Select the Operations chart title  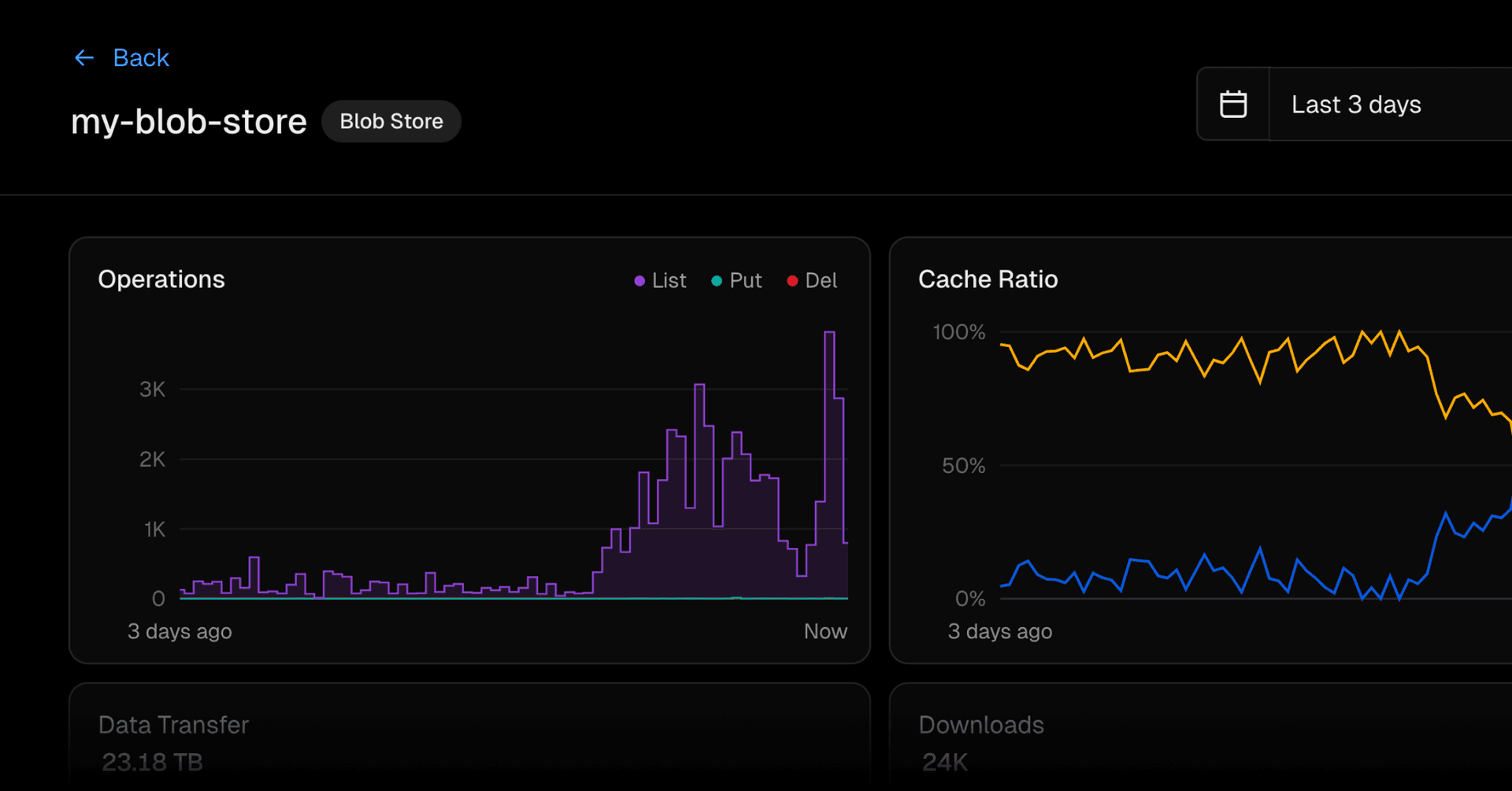click(x=161, y=279)
